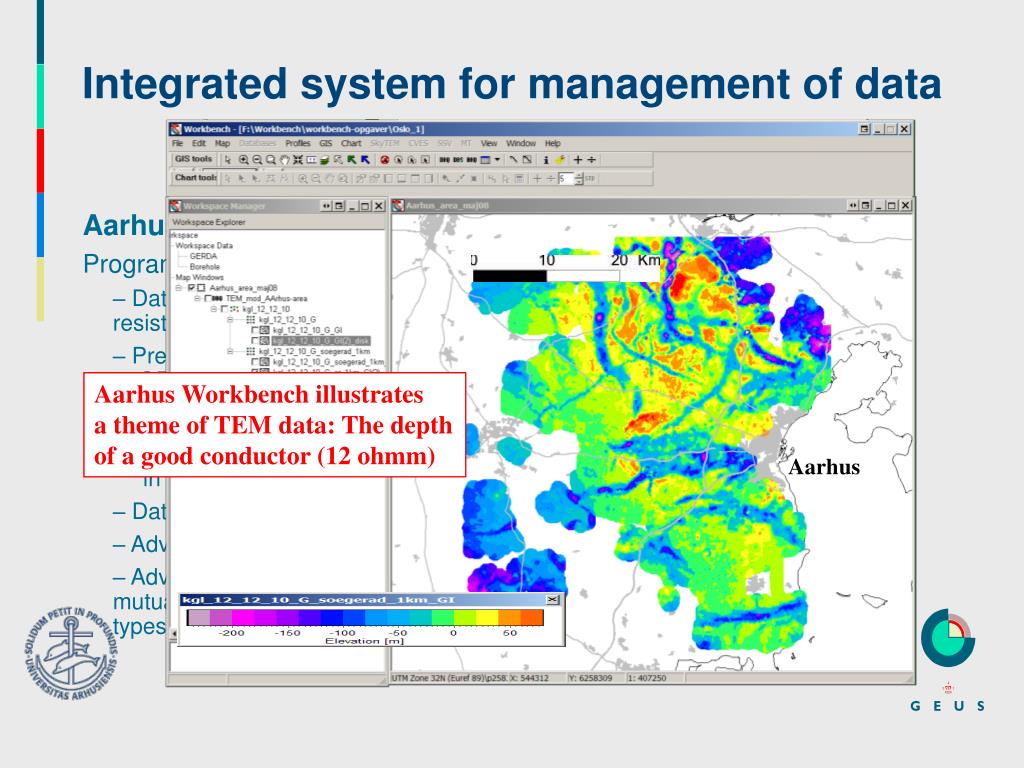Click the UTM Zone 32N status bar entry
Viewport: 1024px width, 768px height.
point(449,678)
